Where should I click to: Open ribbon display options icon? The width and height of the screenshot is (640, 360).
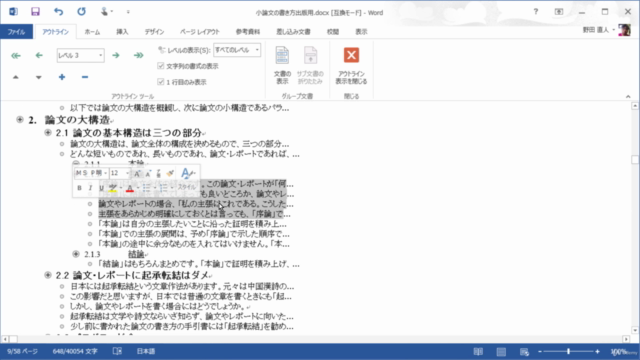(559, 12)
